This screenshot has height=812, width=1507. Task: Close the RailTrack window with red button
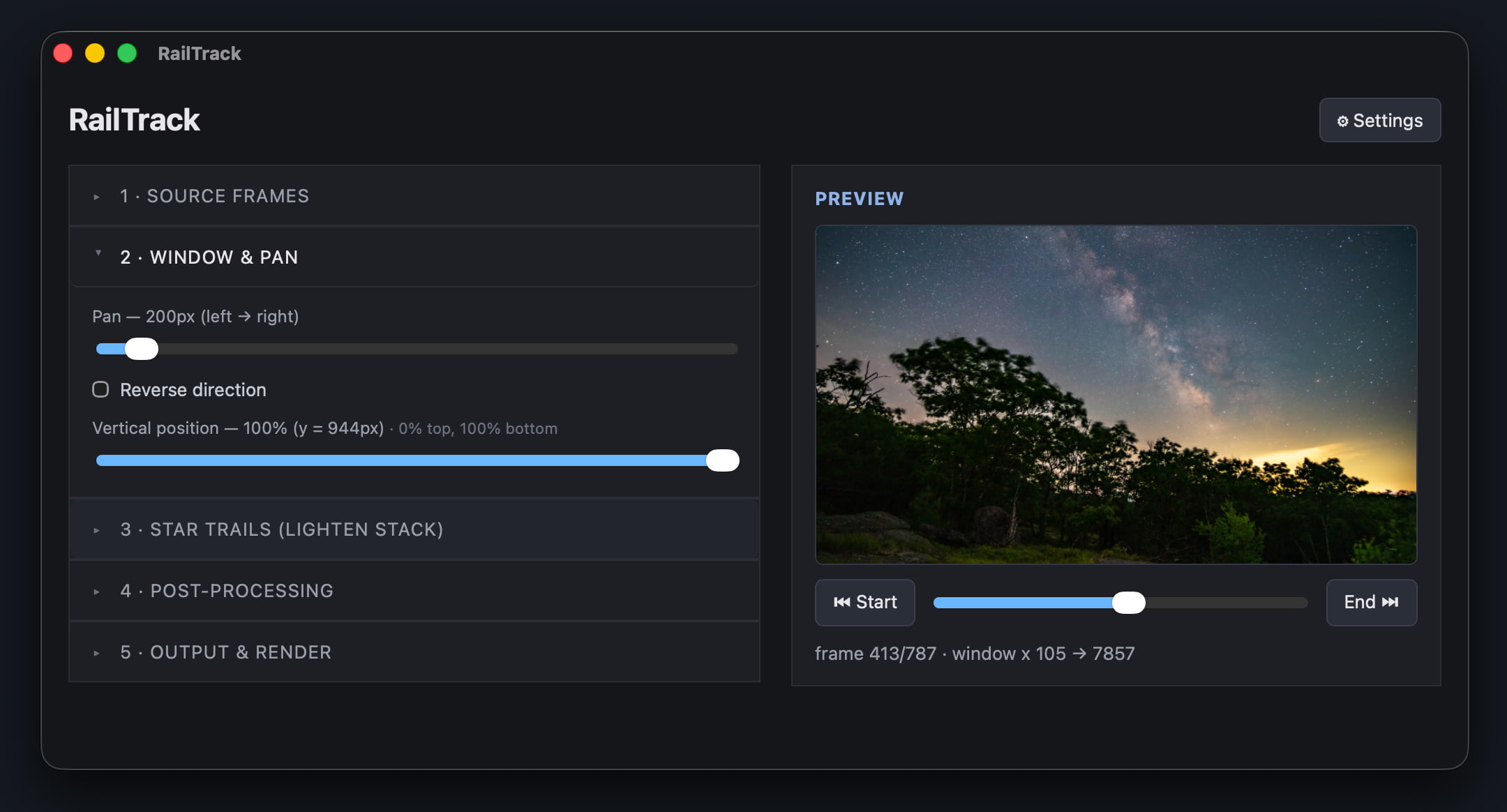[x=63, y=53]
